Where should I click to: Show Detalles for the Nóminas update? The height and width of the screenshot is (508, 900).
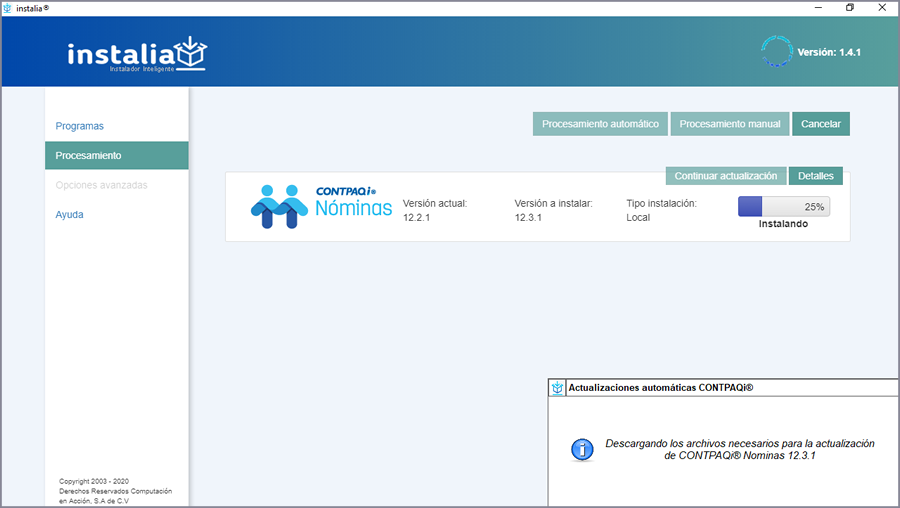click(x=816, y=176)
